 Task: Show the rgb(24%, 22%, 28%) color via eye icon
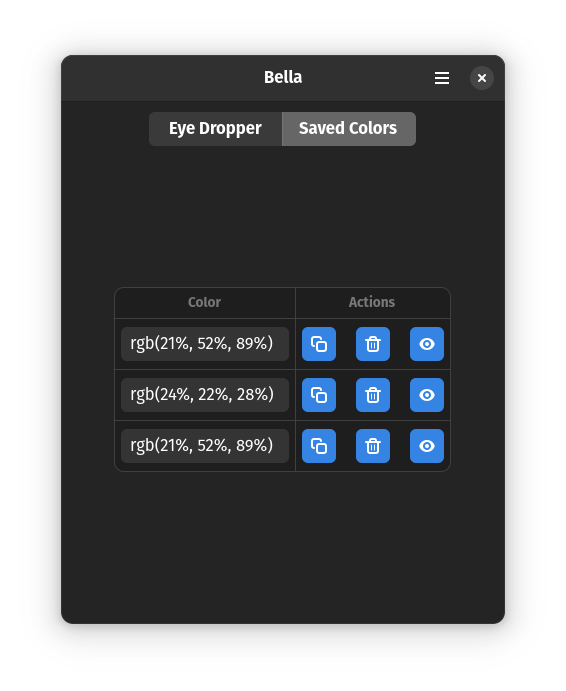(x=427, y=395)
